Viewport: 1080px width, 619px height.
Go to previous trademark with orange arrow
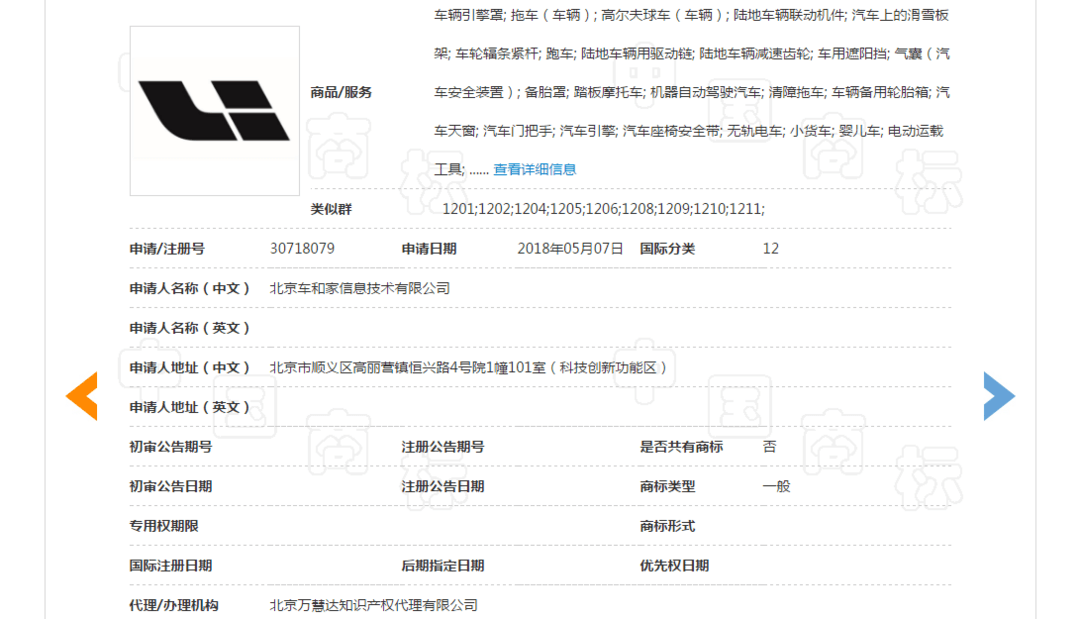click(82, 396)
